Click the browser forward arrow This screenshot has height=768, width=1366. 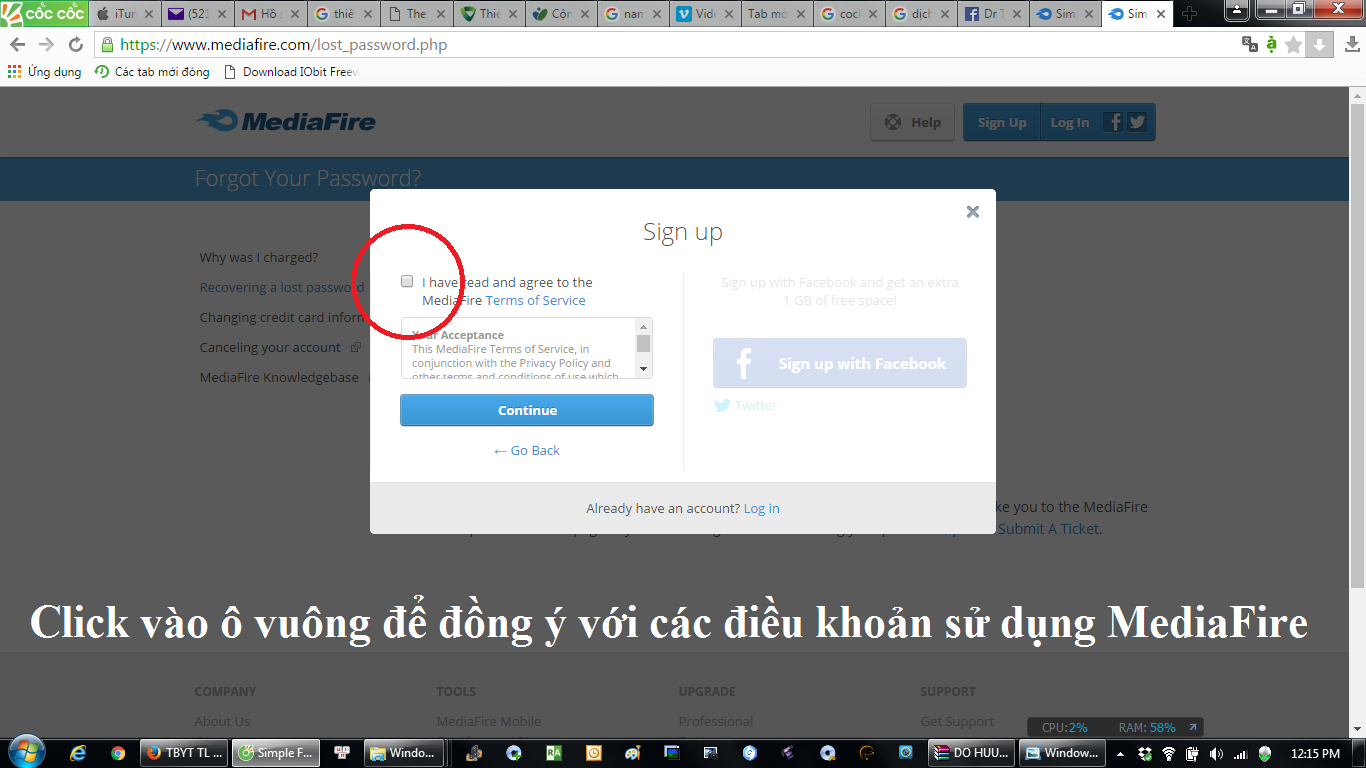pyautogui.click(x=47, y=45)
